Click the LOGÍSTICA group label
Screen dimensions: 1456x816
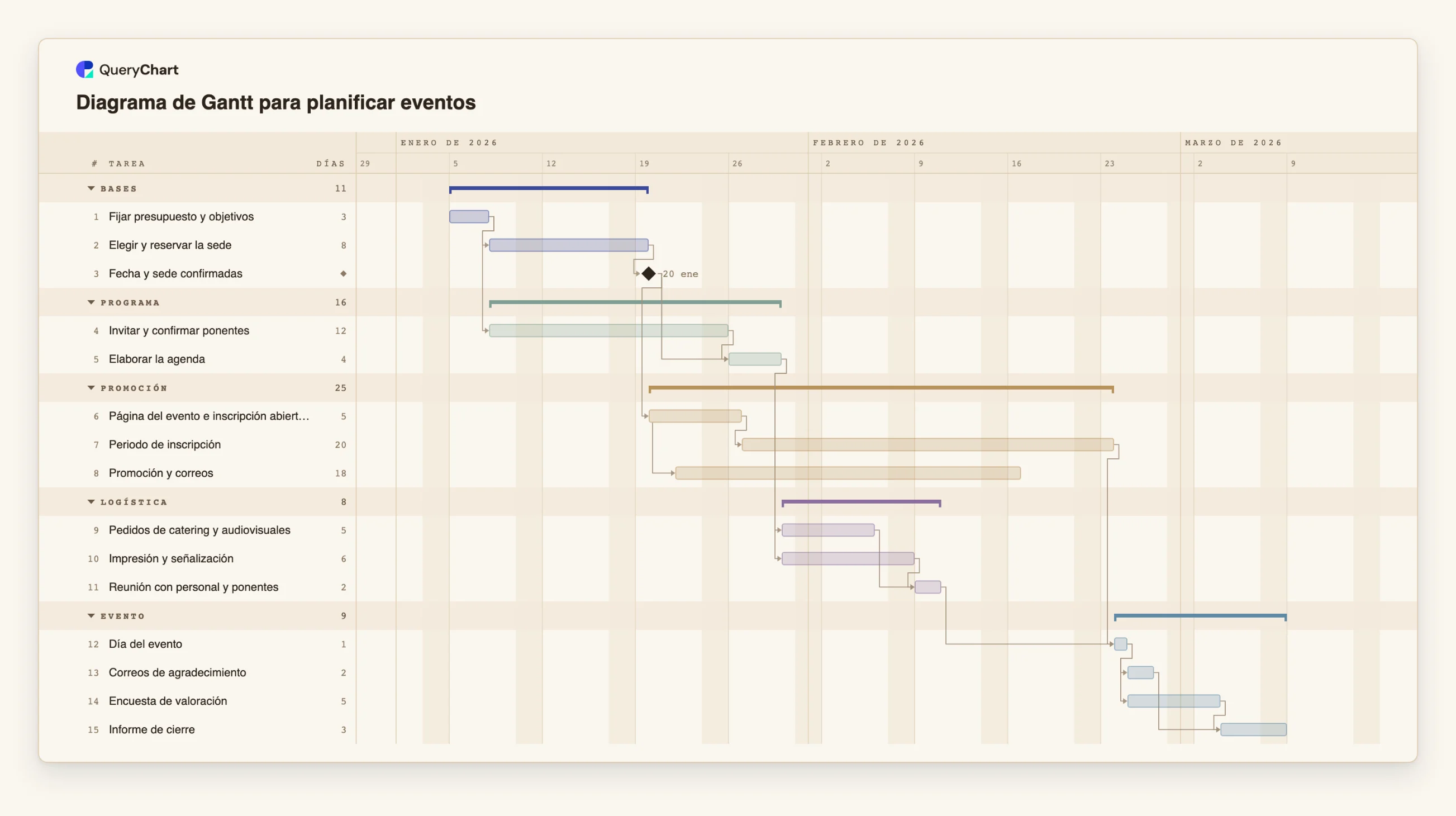(134, 502)
